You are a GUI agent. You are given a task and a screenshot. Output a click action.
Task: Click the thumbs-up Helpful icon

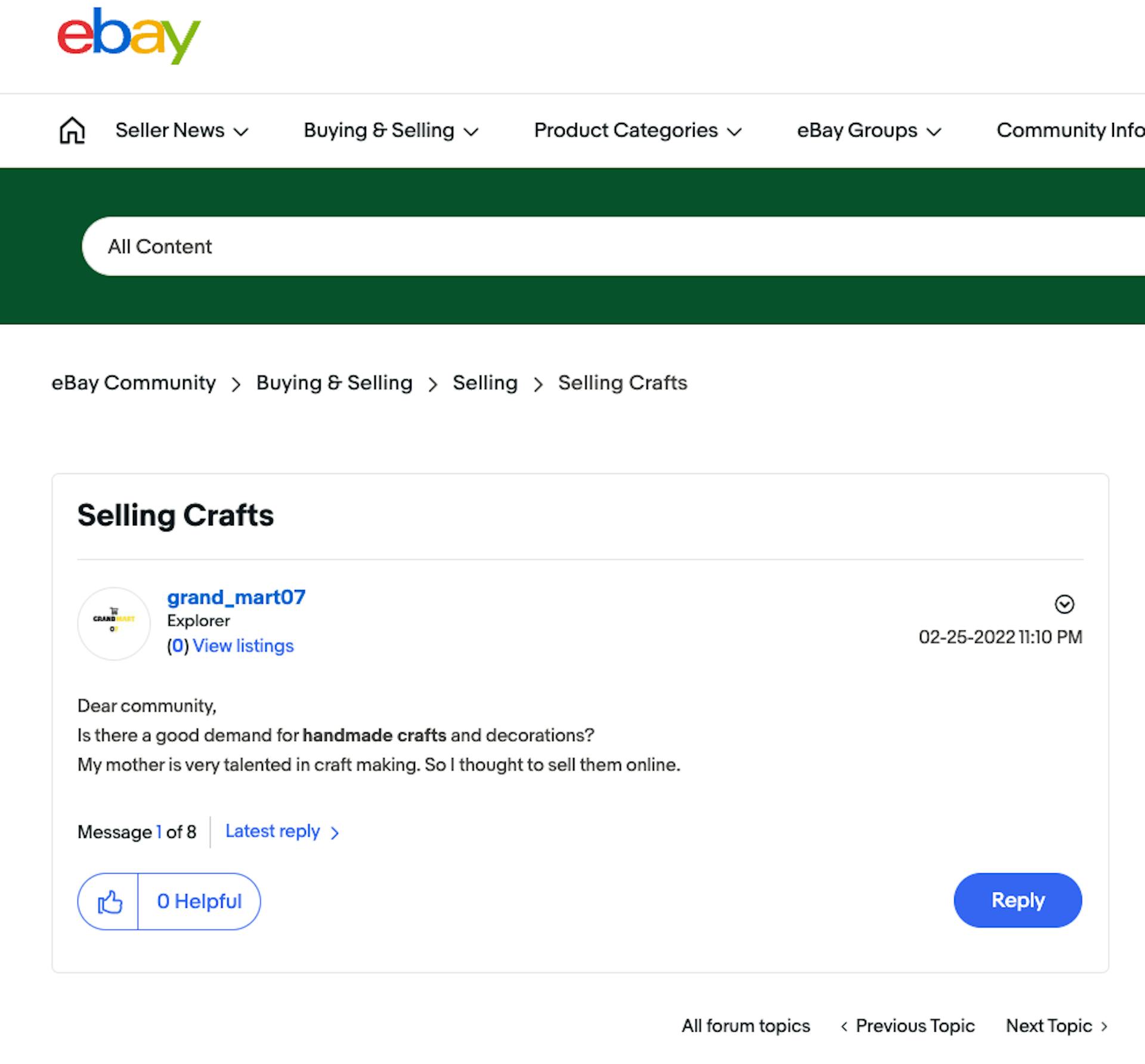[109, 901]
